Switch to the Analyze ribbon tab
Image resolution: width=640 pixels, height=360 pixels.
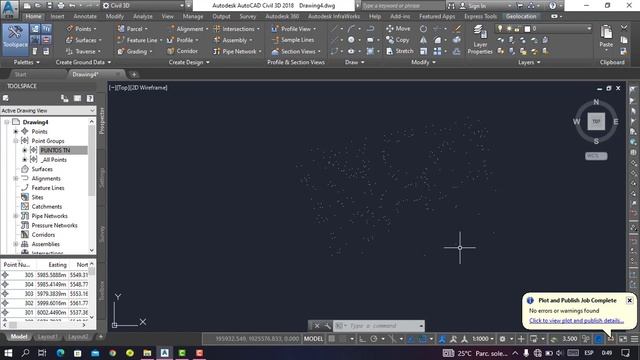pos(142,16)
